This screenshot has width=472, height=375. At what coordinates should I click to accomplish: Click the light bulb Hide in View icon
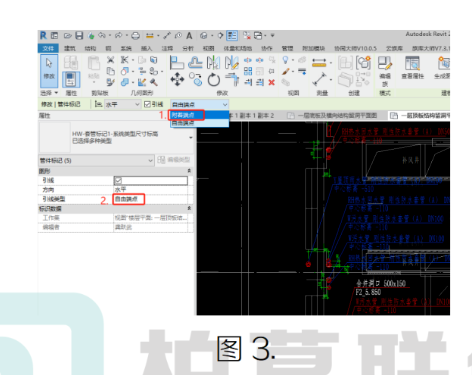285,60
